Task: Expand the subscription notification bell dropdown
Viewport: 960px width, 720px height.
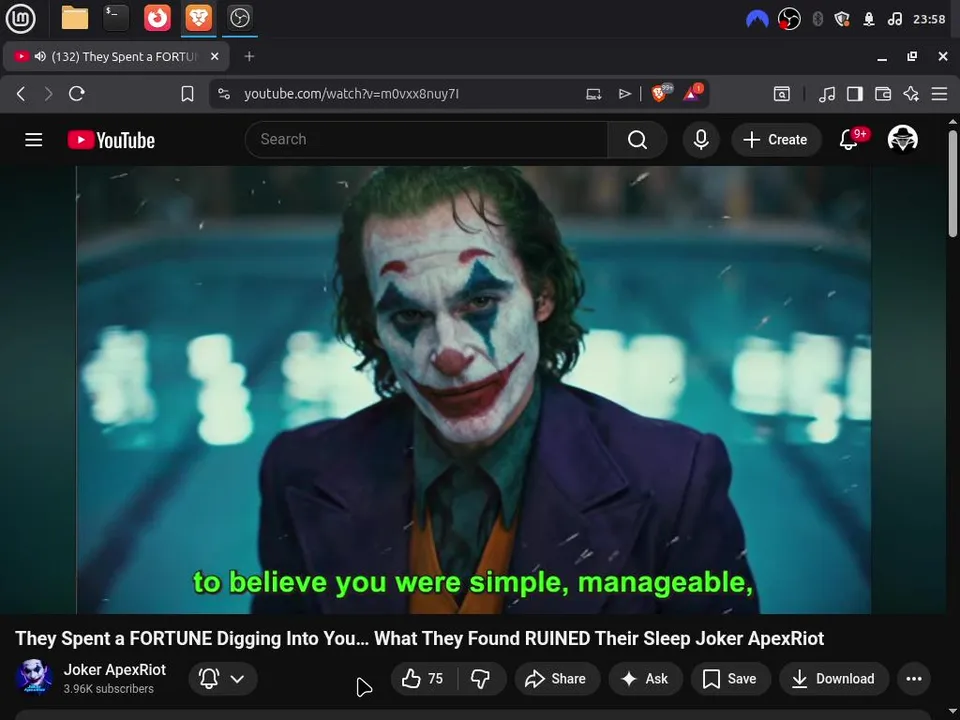Action: tap(223, 678)
